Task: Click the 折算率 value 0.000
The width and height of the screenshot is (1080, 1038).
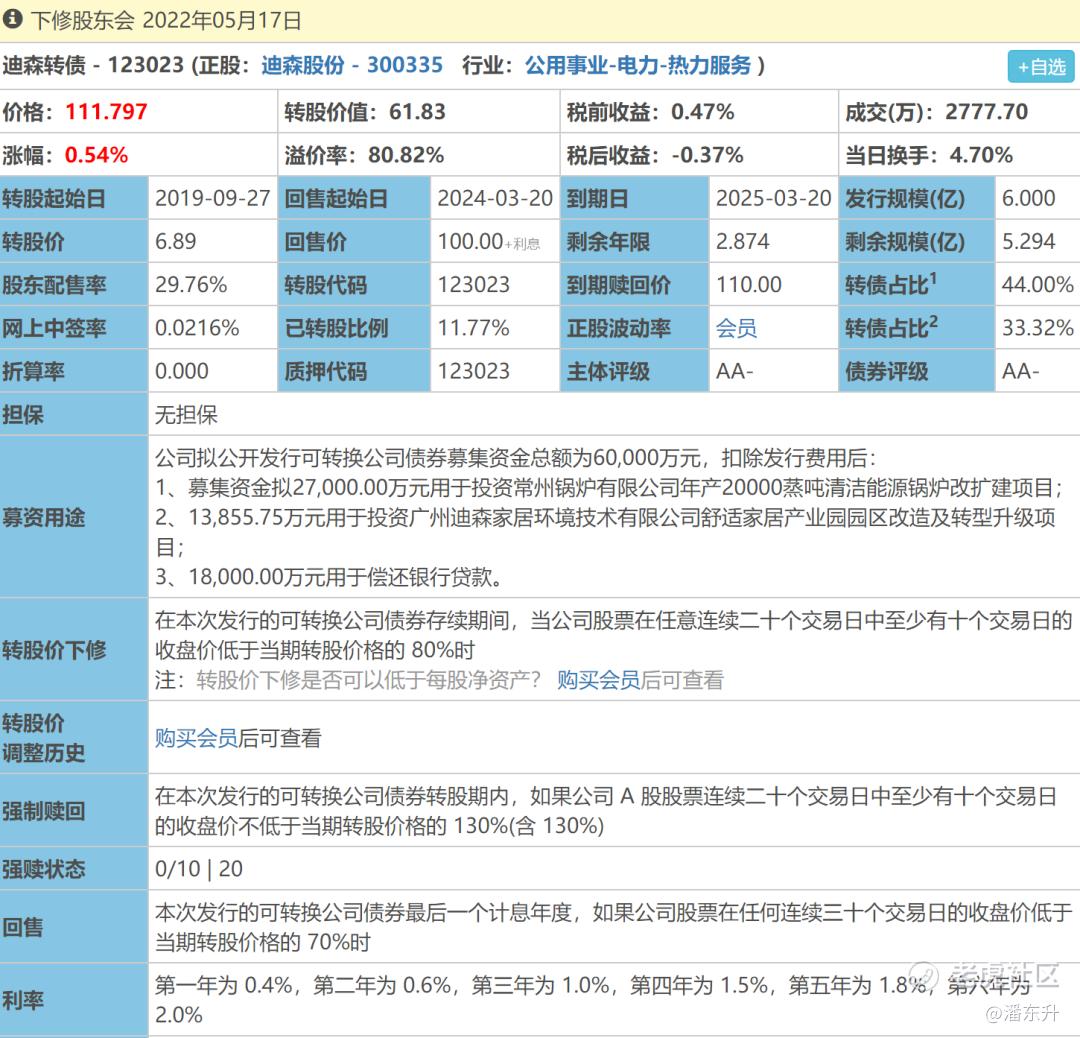Action: pos(182,371)
